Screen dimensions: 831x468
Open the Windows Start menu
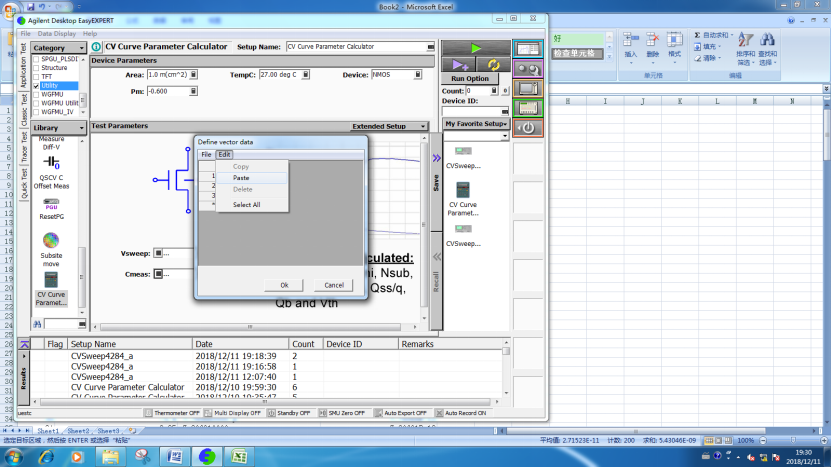tap(13, 457)
